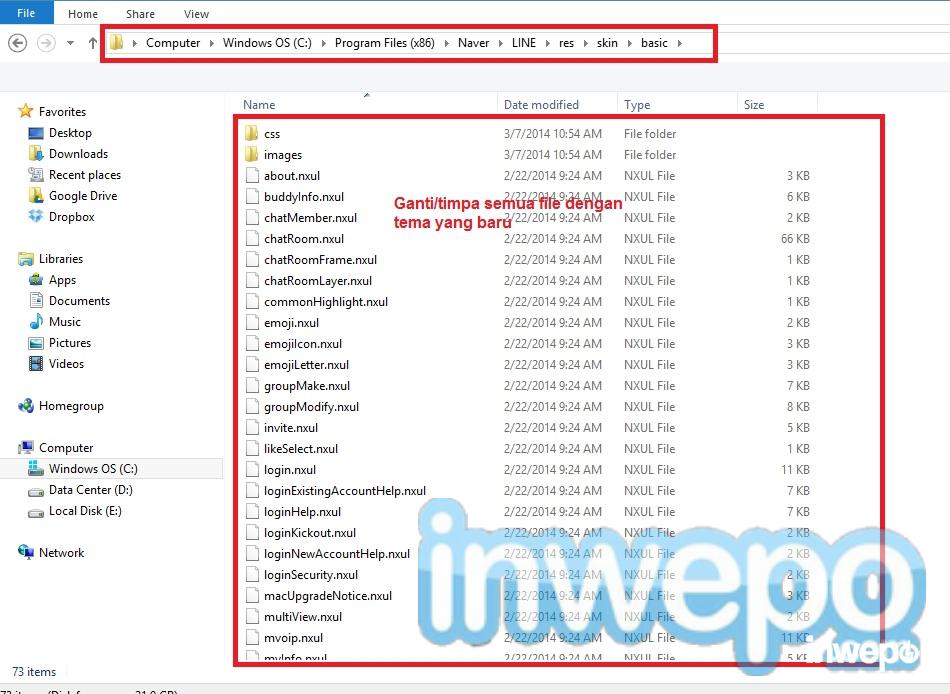Sort by Size column header
The width and height of the screenshot is (950, 694).
pos(754,105)
